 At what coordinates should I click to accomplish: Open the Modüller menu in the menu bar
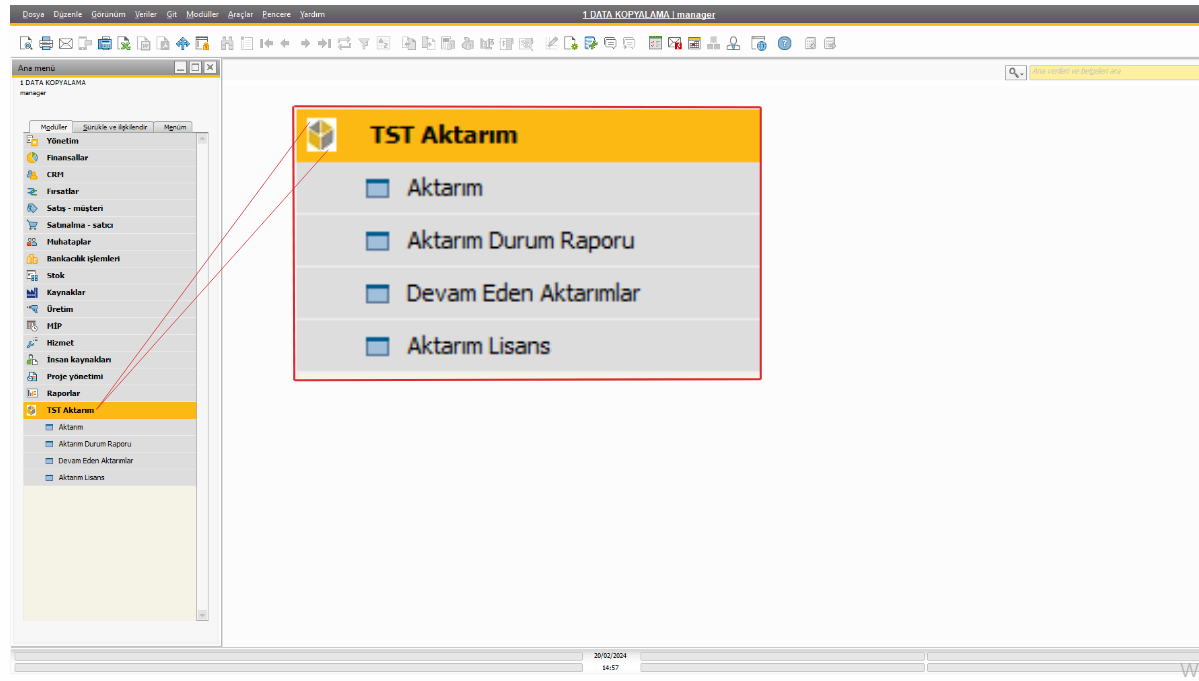pyautogui.click(x=202, y=14)
